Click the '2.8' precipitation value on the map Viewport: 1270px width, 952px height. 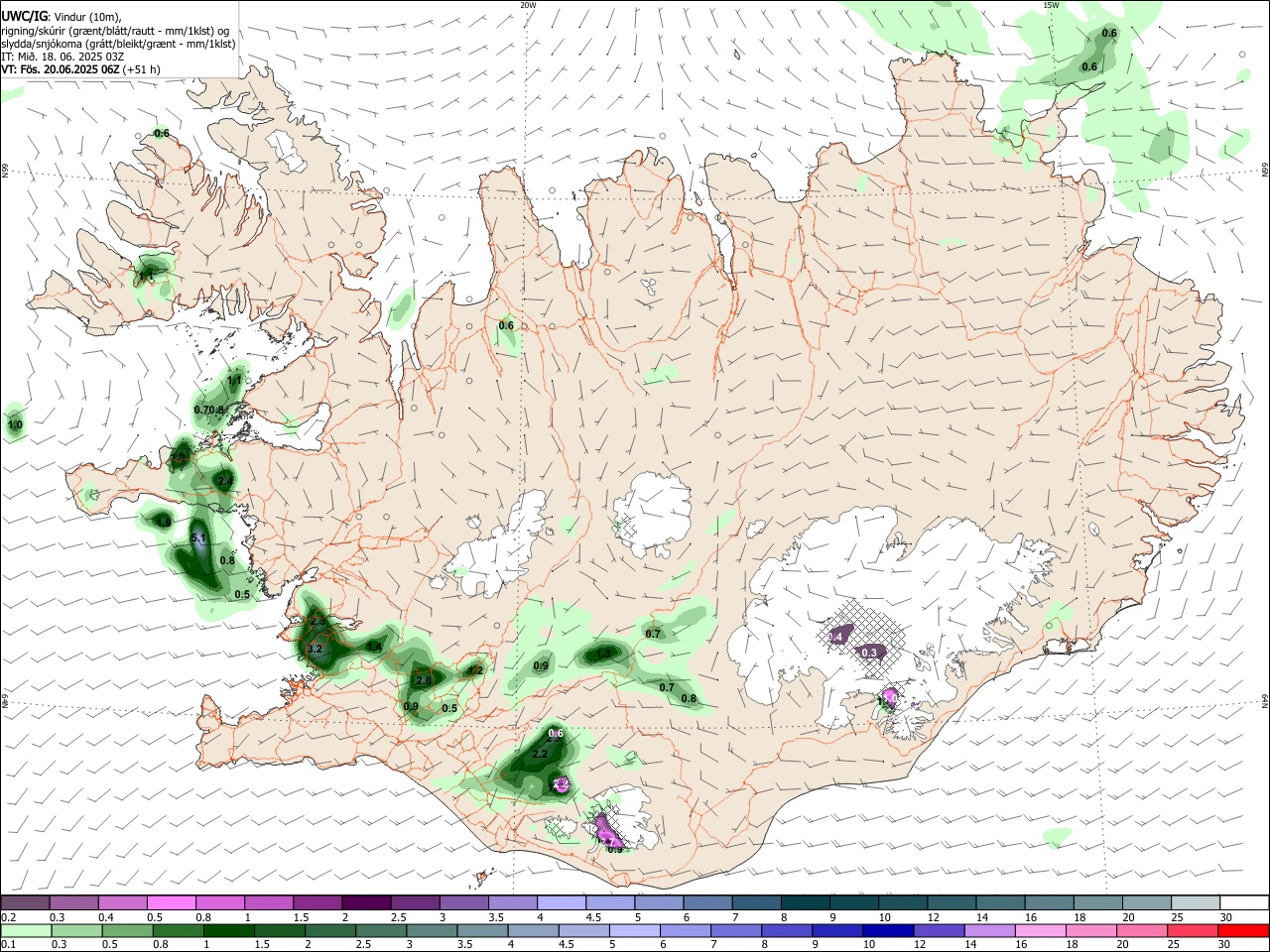pos(424,680)
